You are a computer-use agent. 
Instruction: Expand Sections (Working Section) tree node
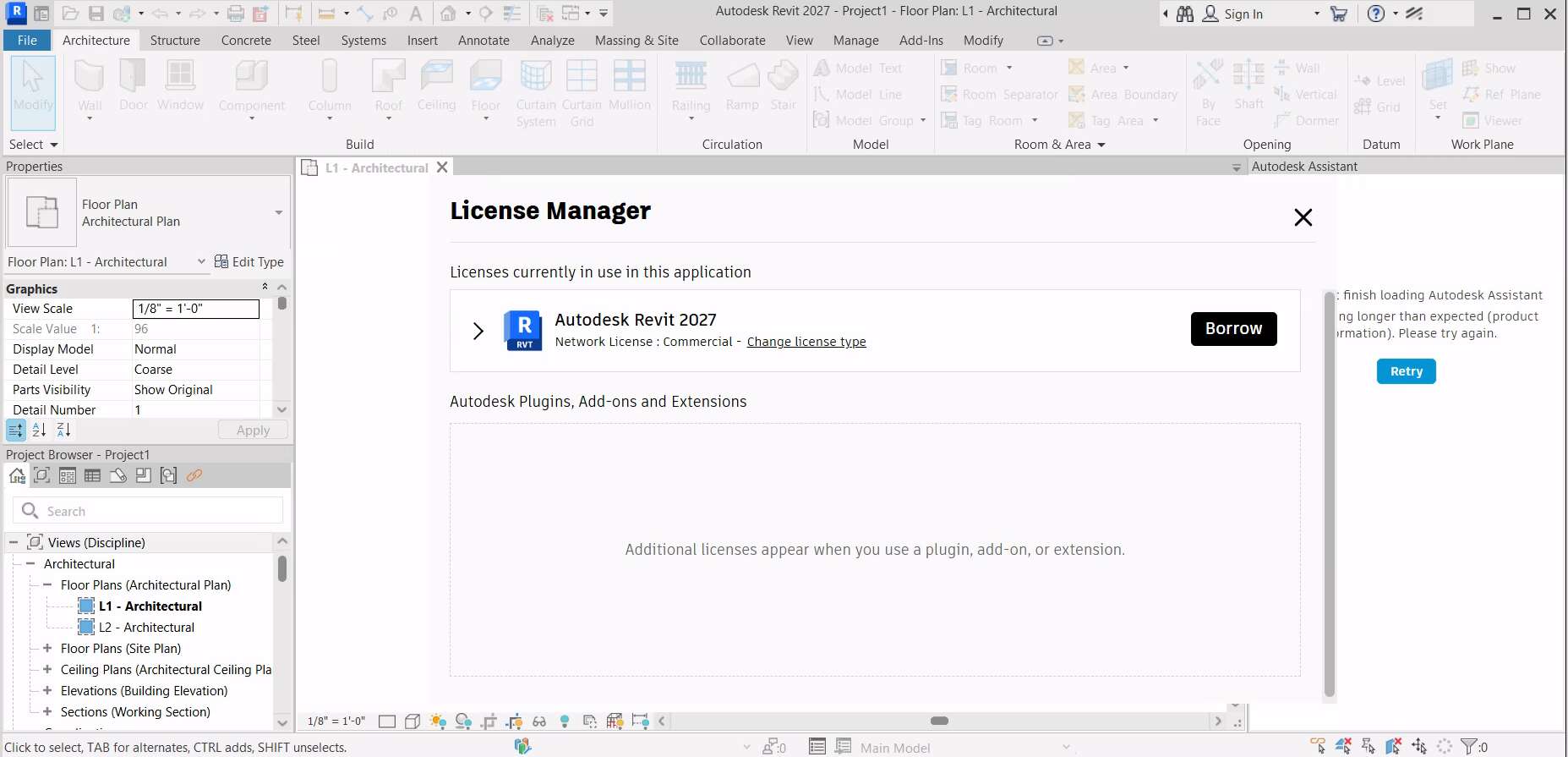tap(47, 711)
